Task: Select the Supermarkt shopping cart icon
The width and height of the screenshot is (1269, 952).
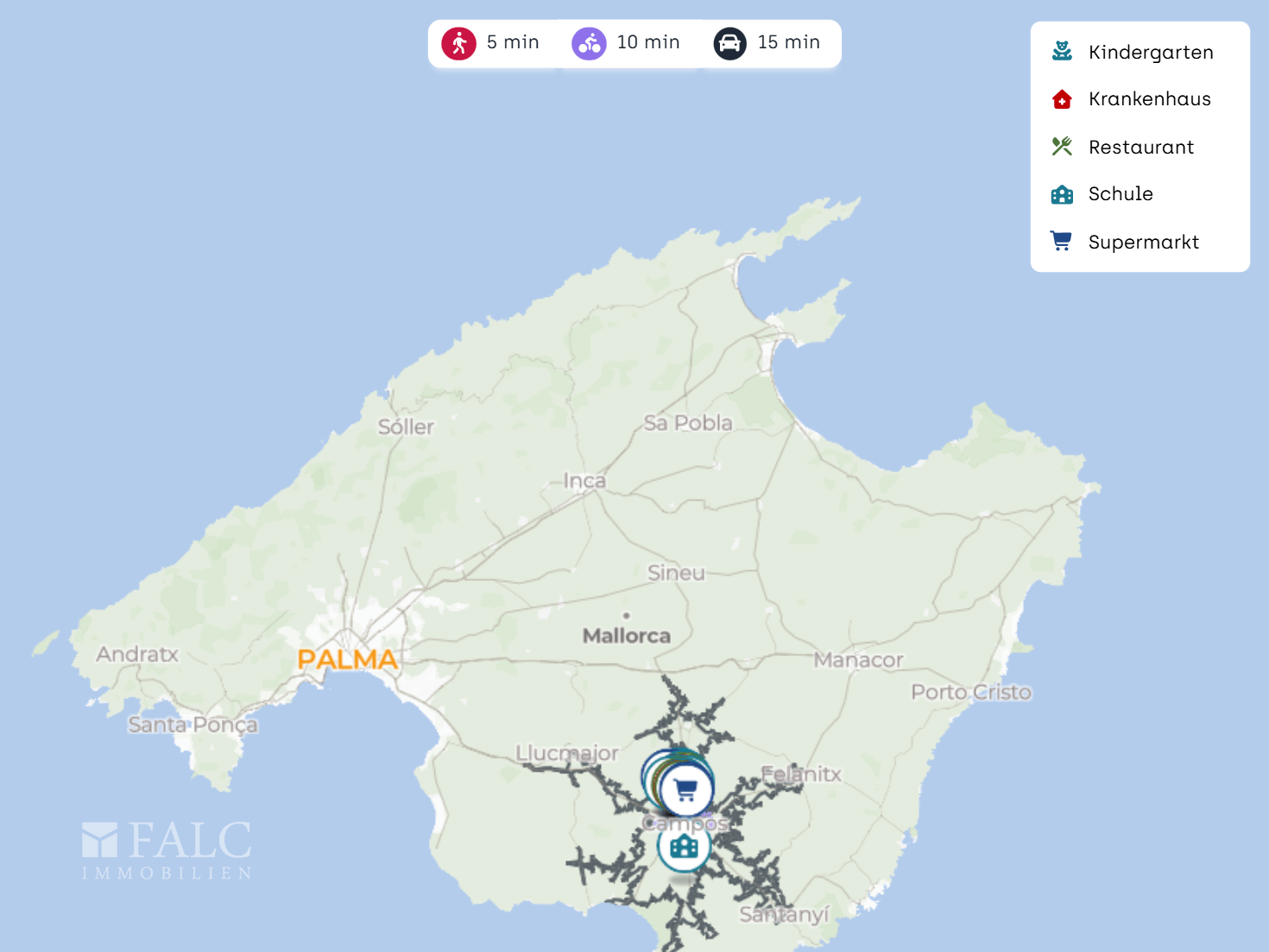Action: point(1063,241)
